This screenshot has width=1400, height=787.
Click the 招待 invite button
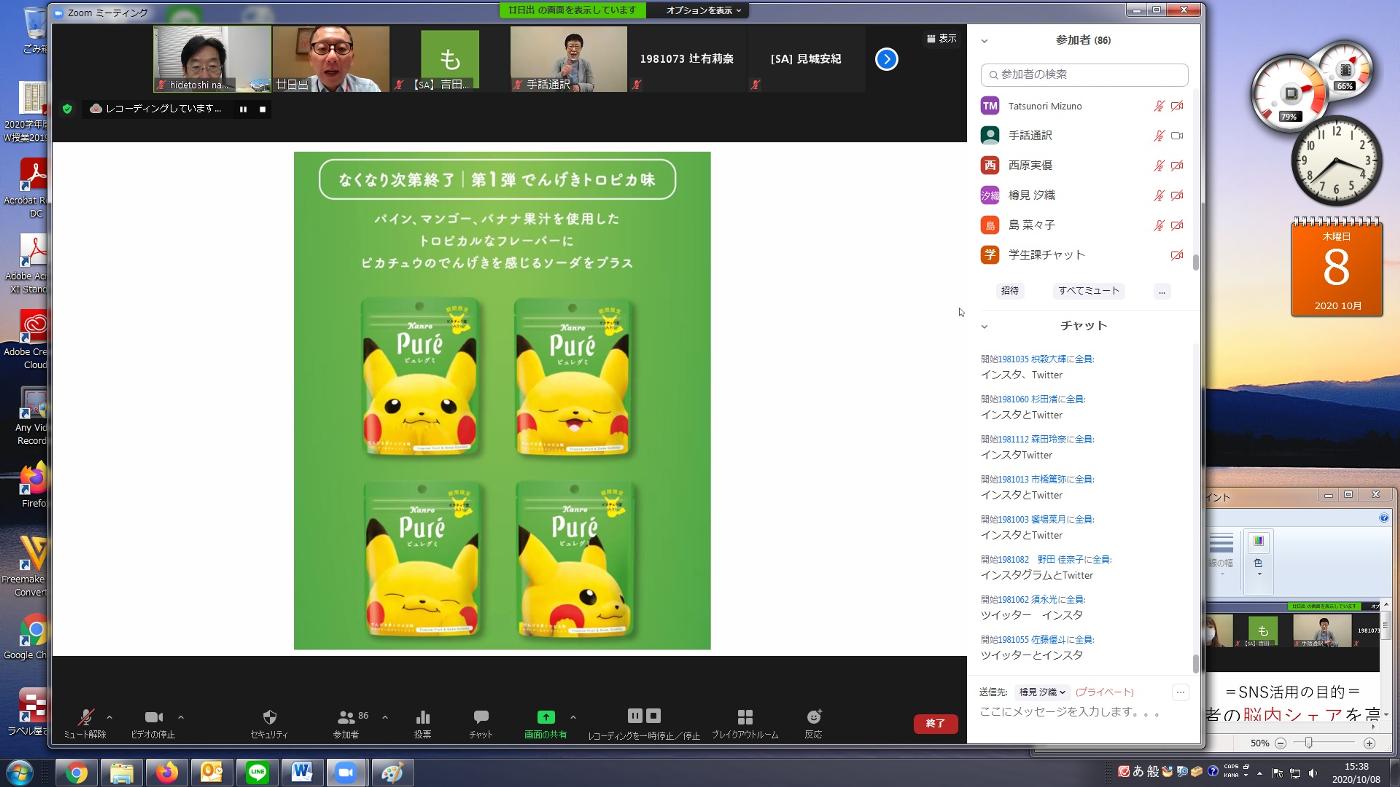pos(1010,291)
